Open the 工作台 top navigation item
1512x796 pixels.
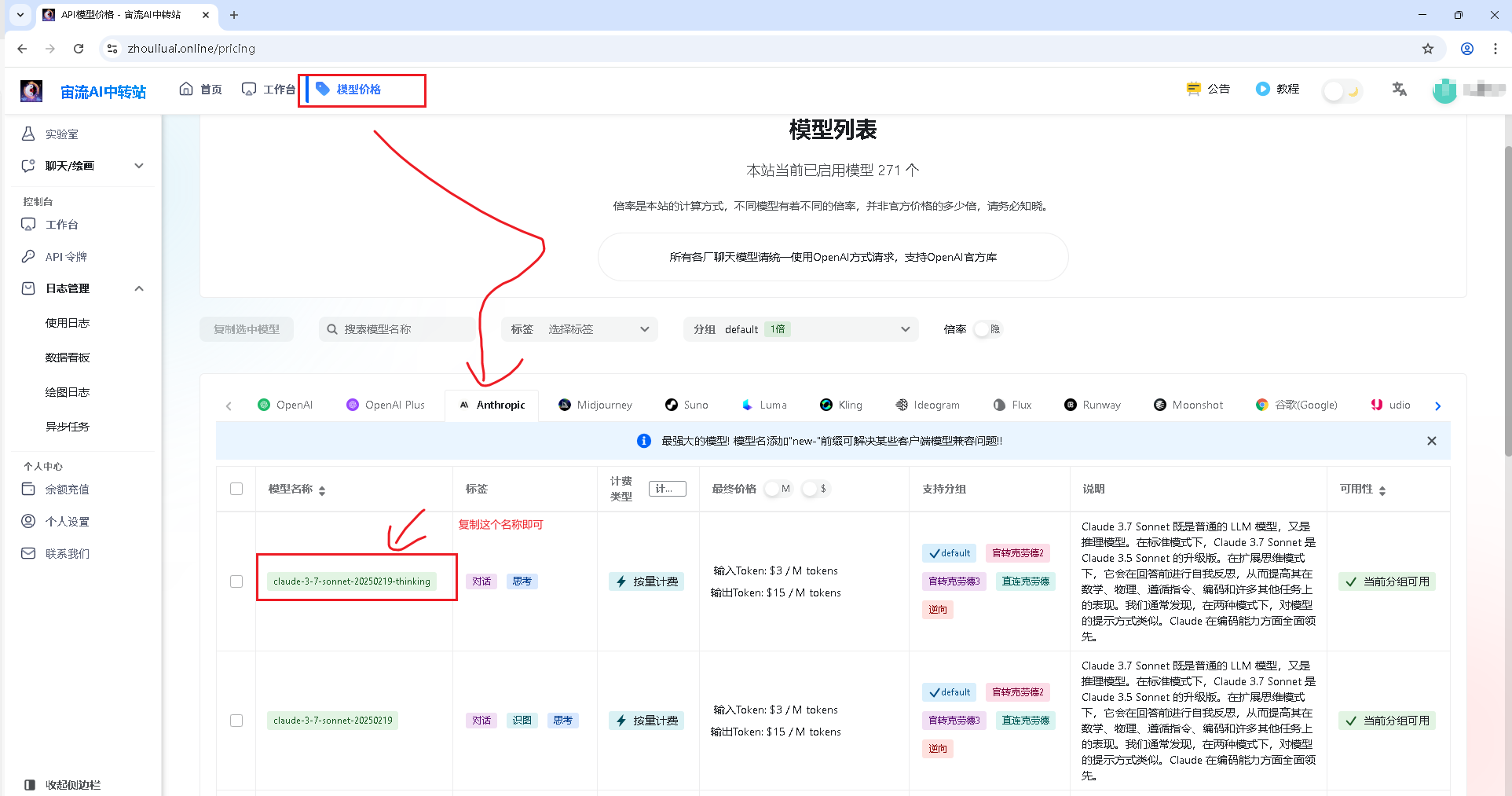[269, 90]
